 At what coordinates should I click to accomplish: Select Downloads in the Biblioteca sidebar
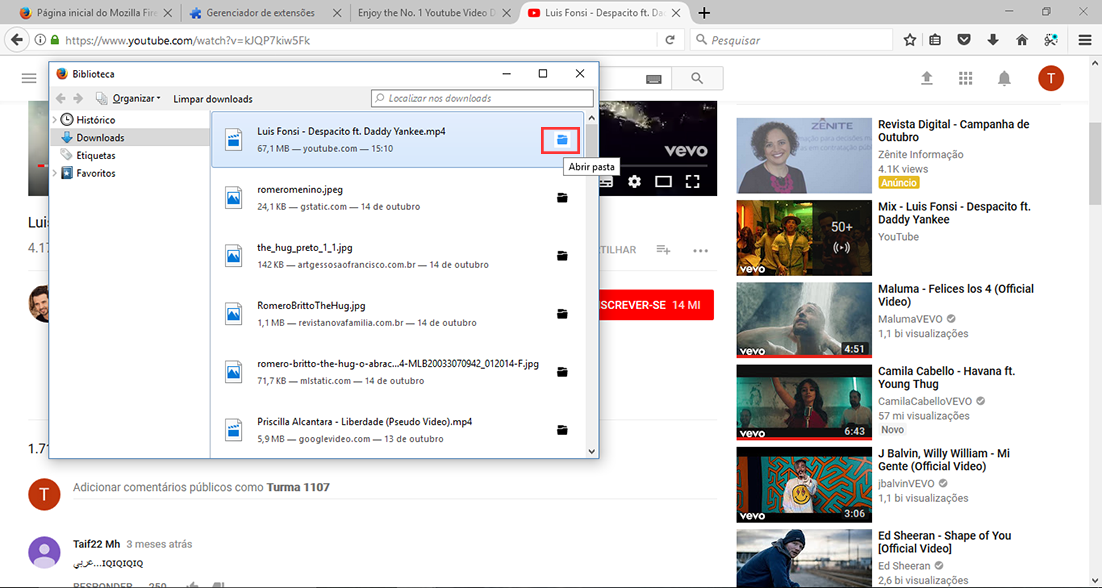pyautogui.click(x=101, y=138)
